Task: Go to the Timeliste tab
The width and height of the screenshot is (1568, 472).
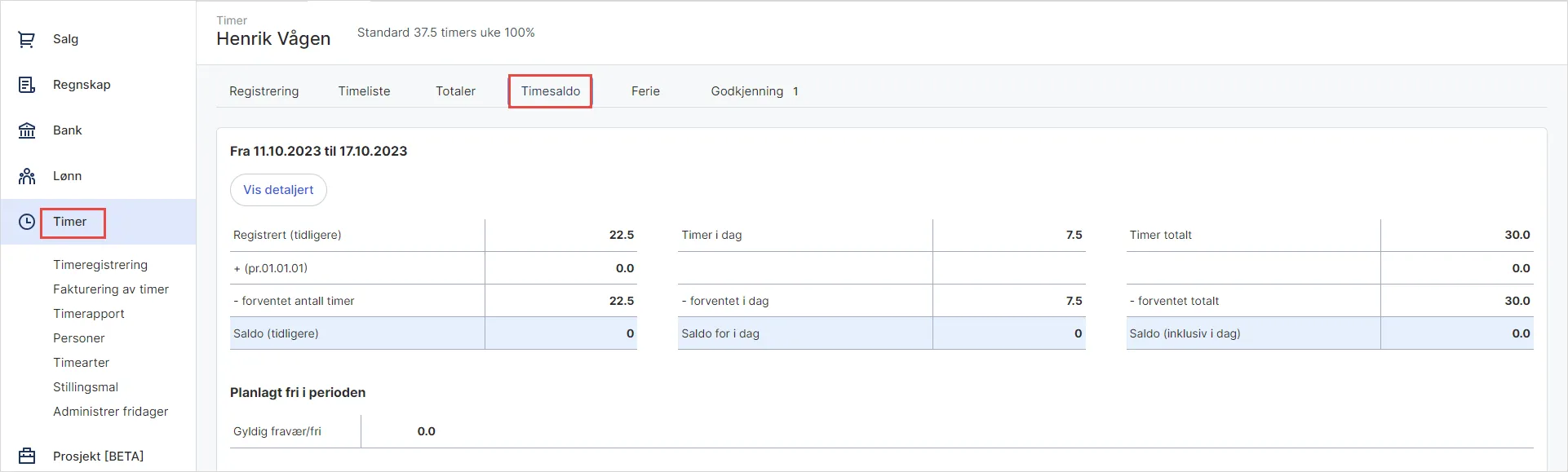Action: [364, 91]
